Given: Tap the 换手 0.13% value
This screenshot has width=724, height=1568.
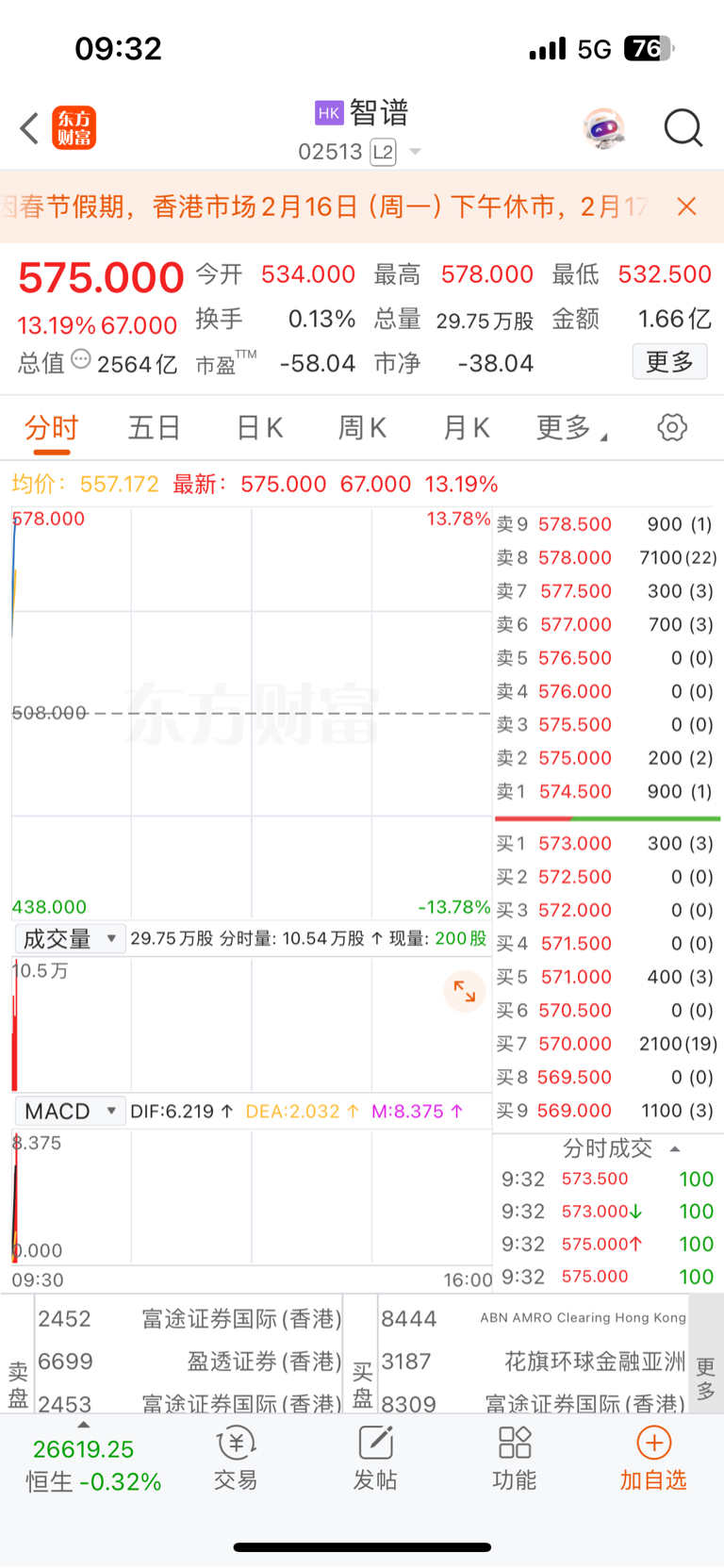Looking at the screenshot, I should click(321, 320).
